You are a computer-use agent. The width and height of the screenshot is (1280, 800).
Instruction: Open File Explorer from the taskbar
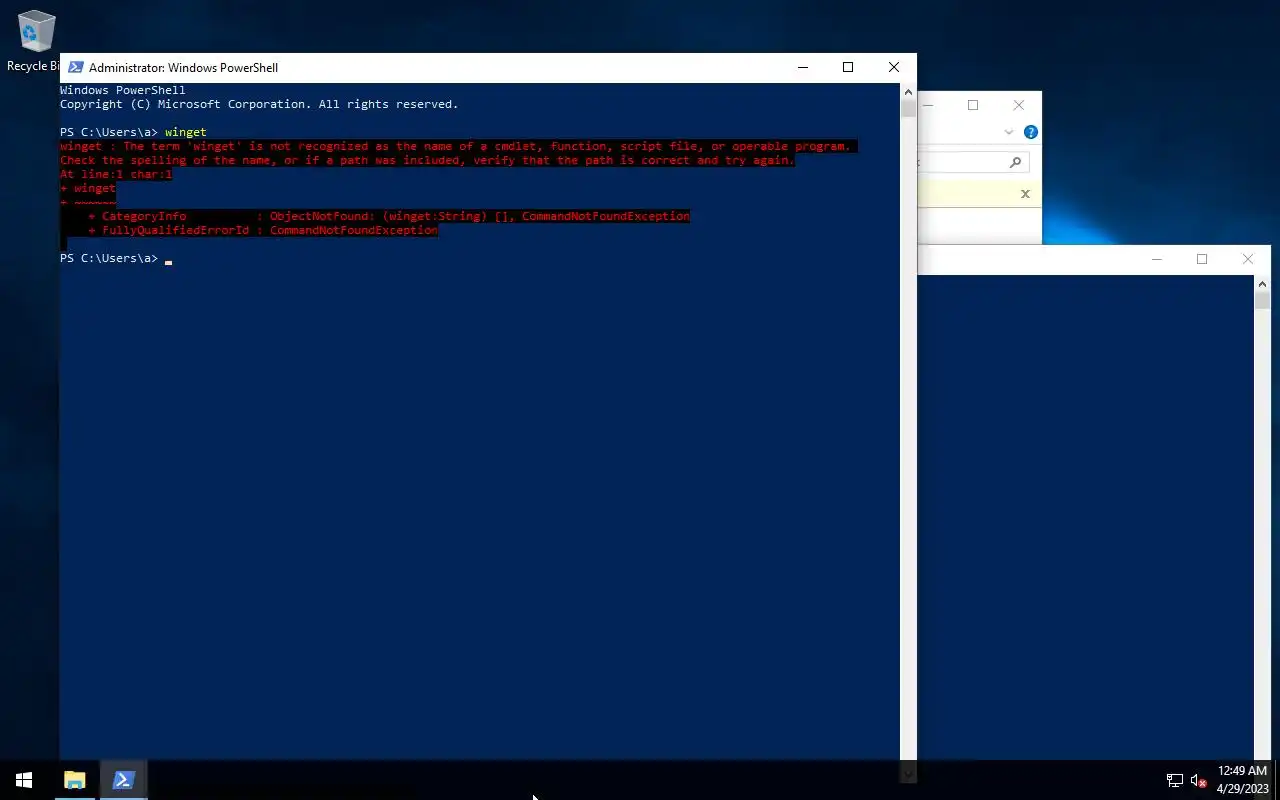pyautogui.click(x=74, y=780)
